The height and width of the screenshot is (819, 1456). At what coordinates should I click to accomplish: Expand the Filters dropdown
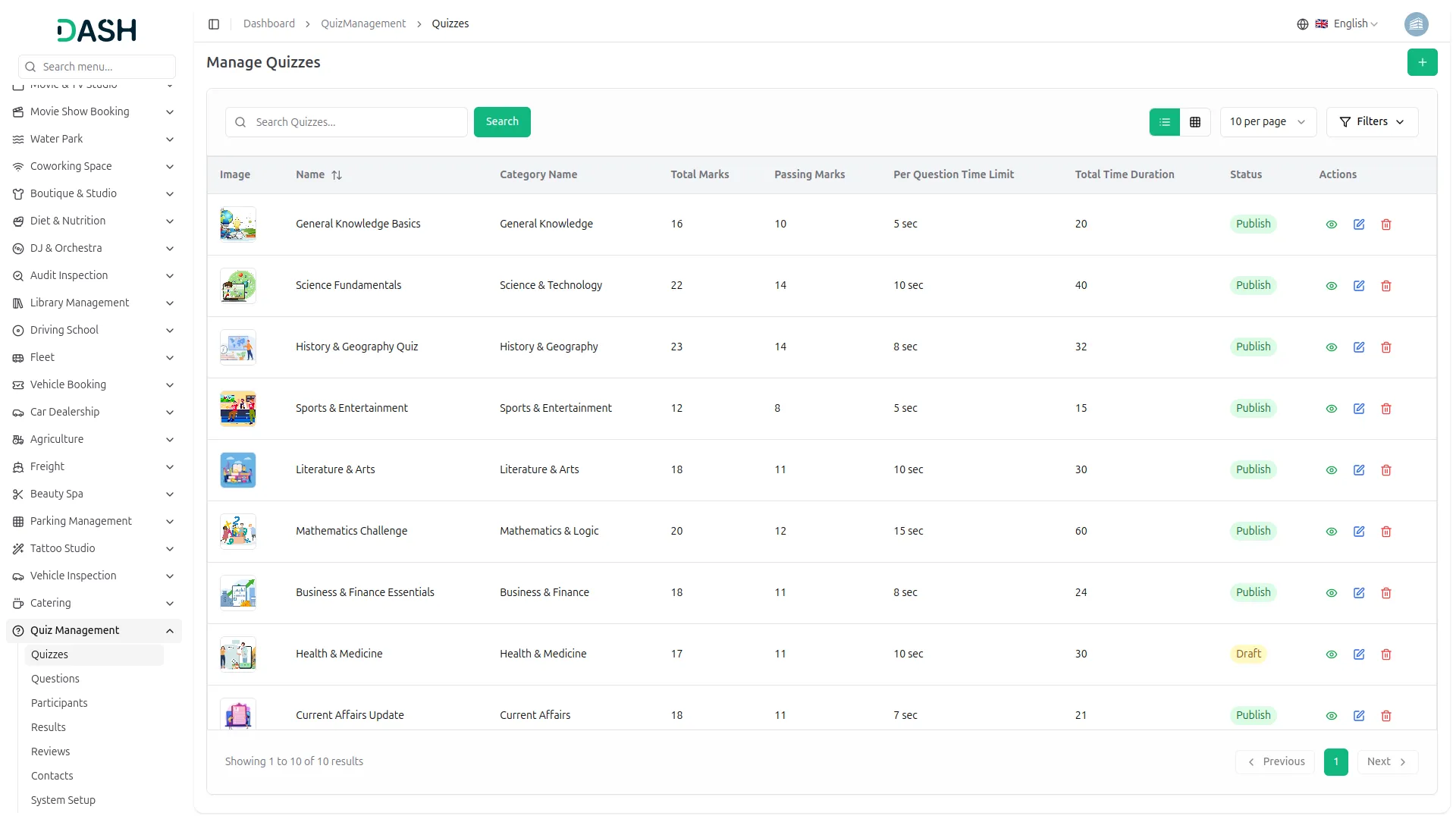[1372, 122]
